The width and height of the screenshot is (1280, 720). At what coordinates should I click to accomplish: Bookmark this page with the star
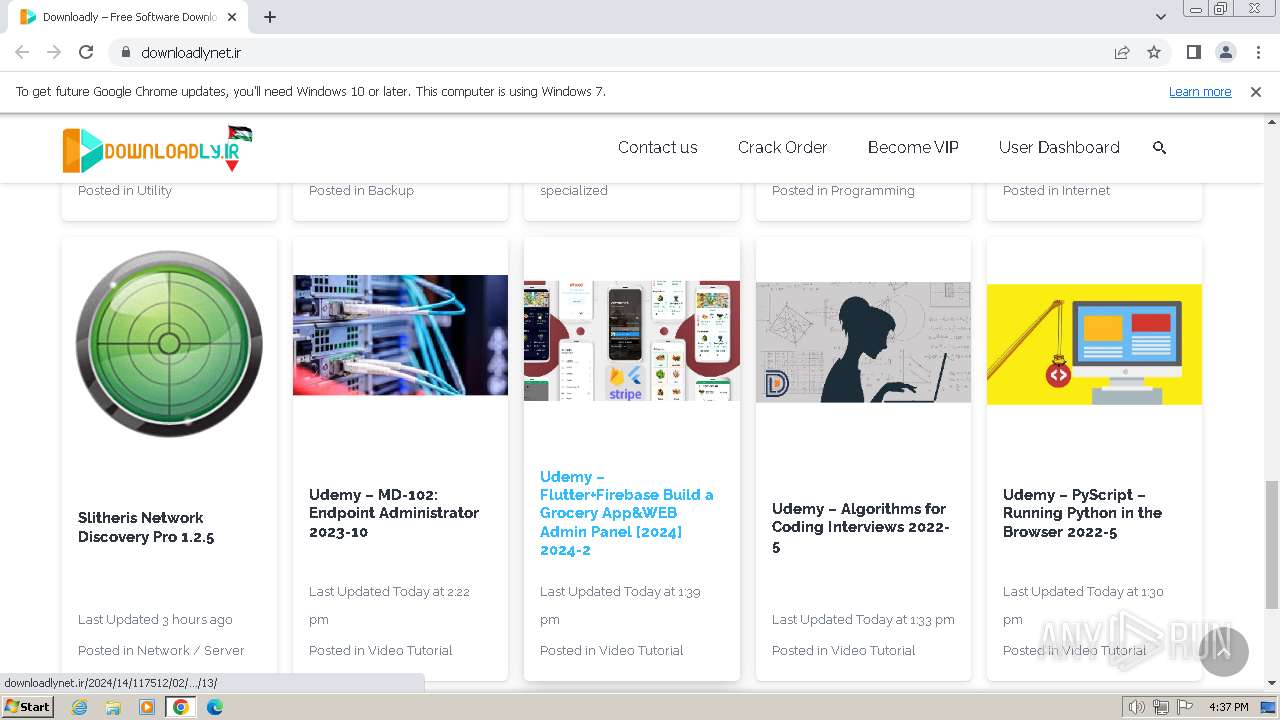coord(1154,52)
